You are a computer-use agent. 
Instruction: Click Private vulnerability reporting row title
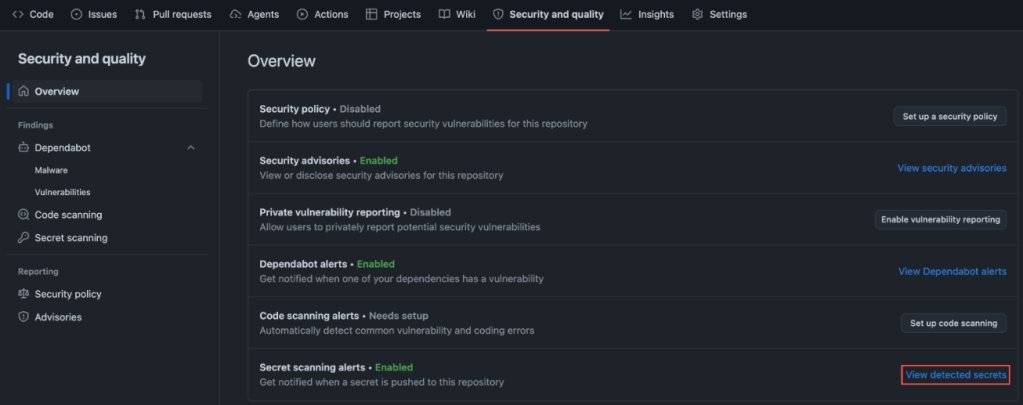point(329,212)
